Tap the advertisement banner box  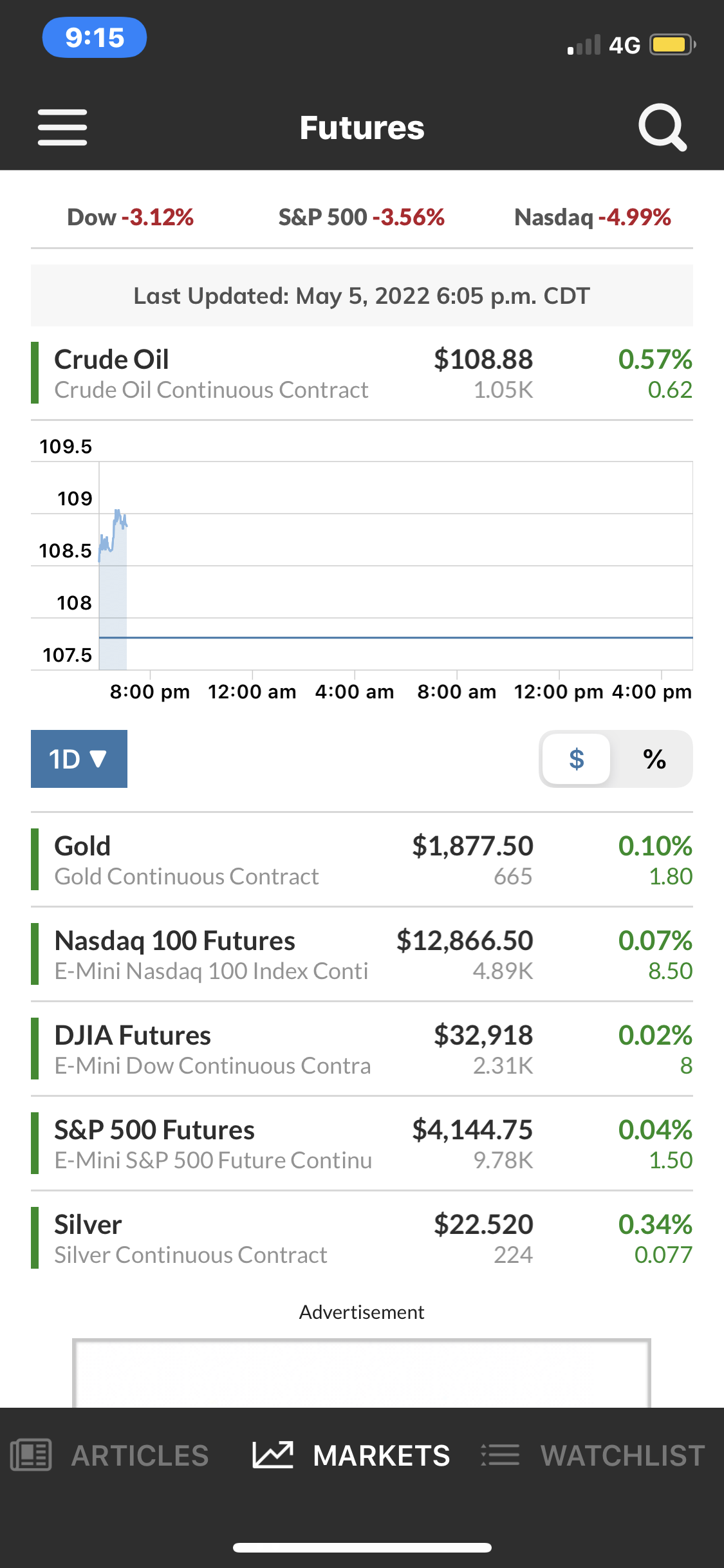tap(362, 1373)
